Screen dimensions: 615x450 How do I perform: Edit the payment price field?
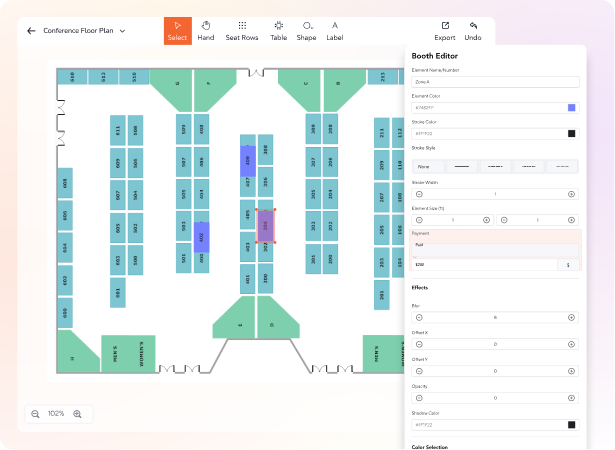484,265
